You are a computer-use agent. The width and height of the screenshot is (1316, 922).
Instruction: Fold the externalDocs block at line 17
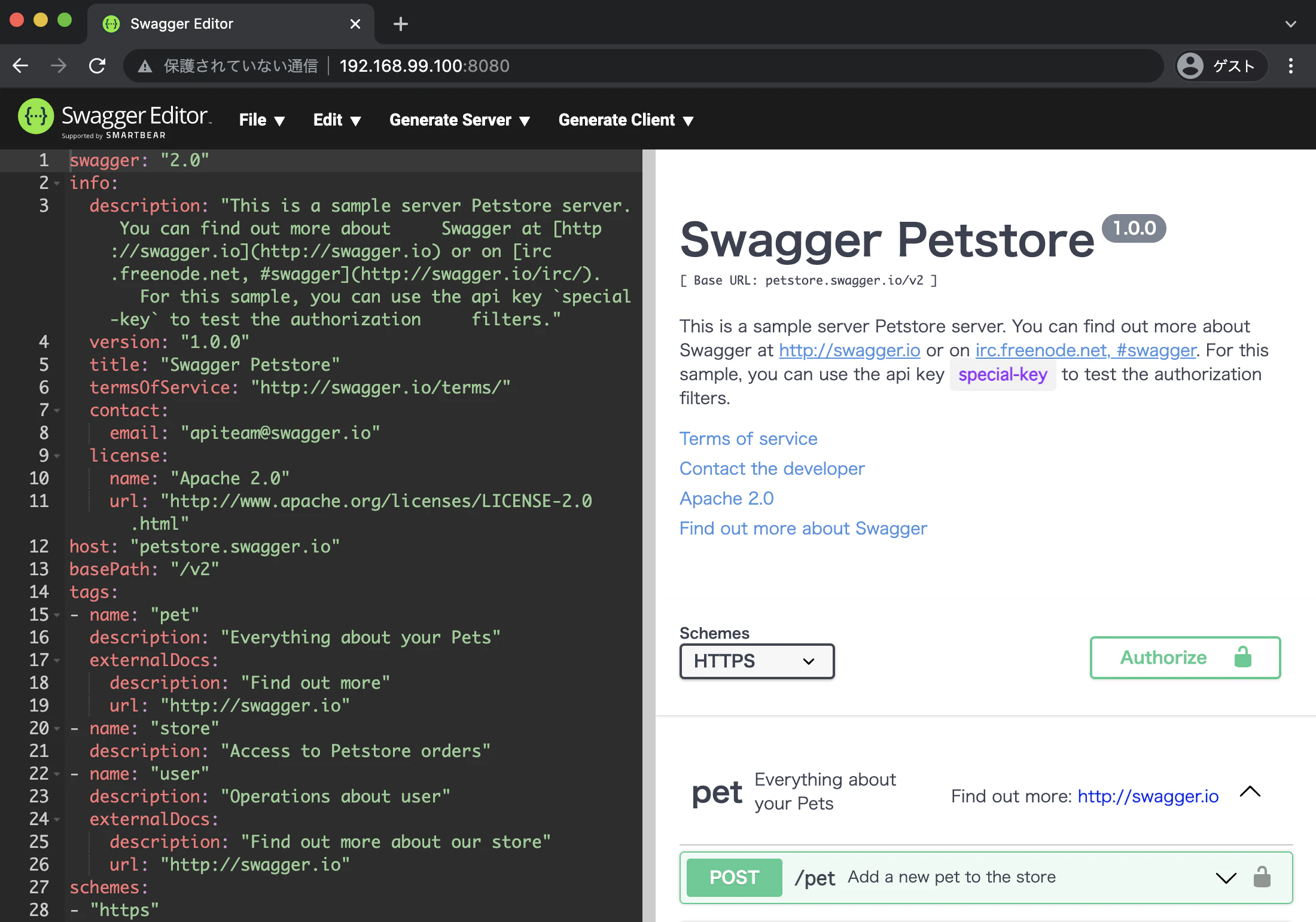57,661
